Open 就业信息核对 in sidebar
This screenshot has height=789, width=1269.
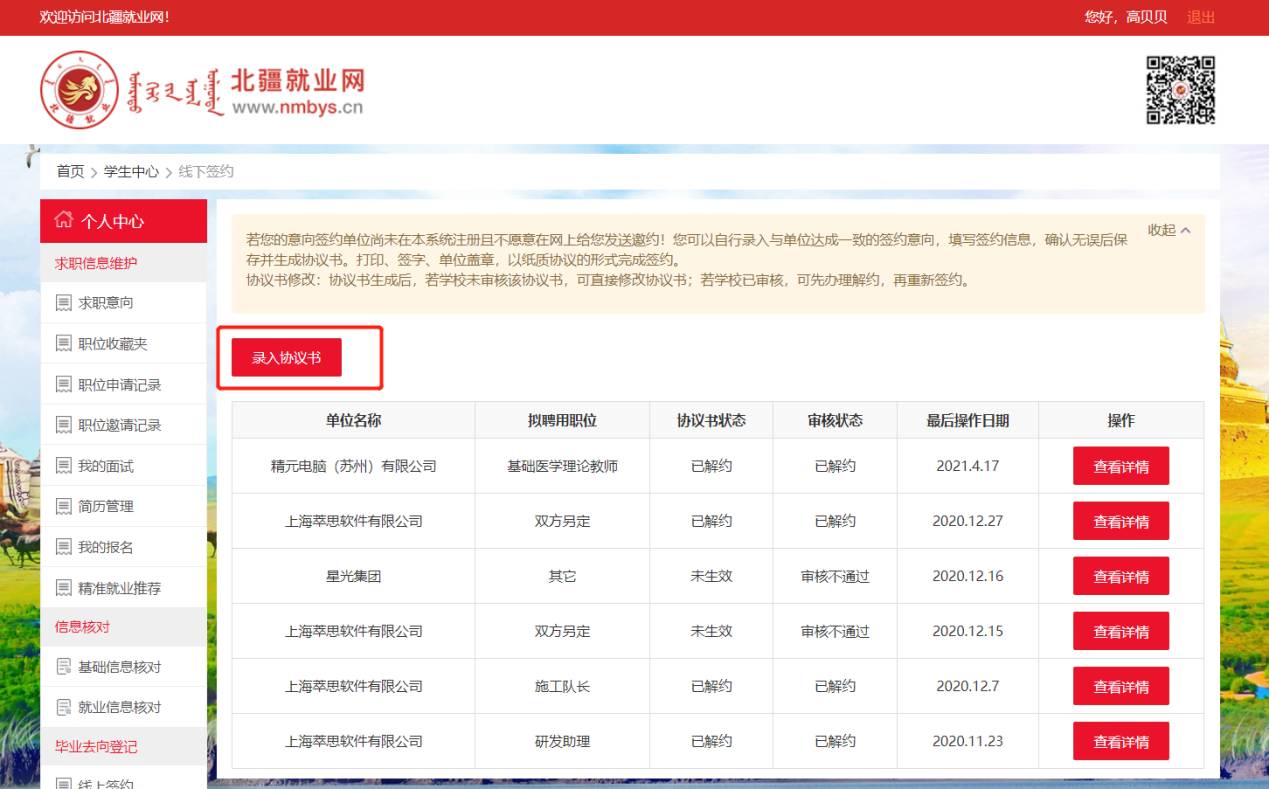coord(119,707)
